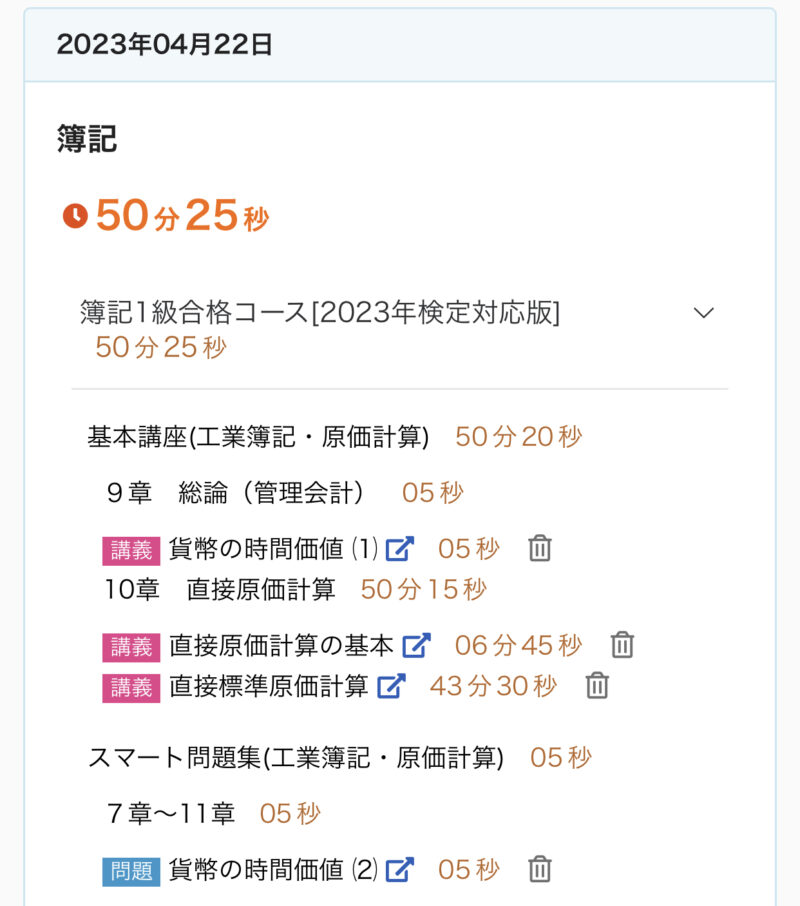Click the 7章〜11章 chapter row

click(171, 814)
